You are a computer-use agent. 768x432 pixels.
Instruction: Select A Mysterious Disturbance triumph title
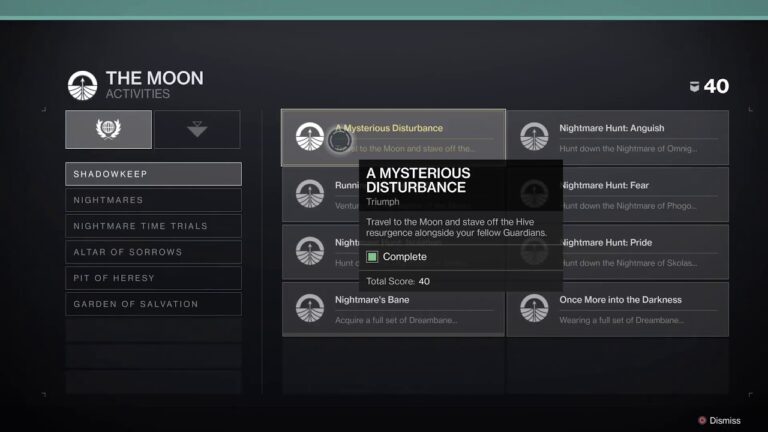[x=389, y=128]
